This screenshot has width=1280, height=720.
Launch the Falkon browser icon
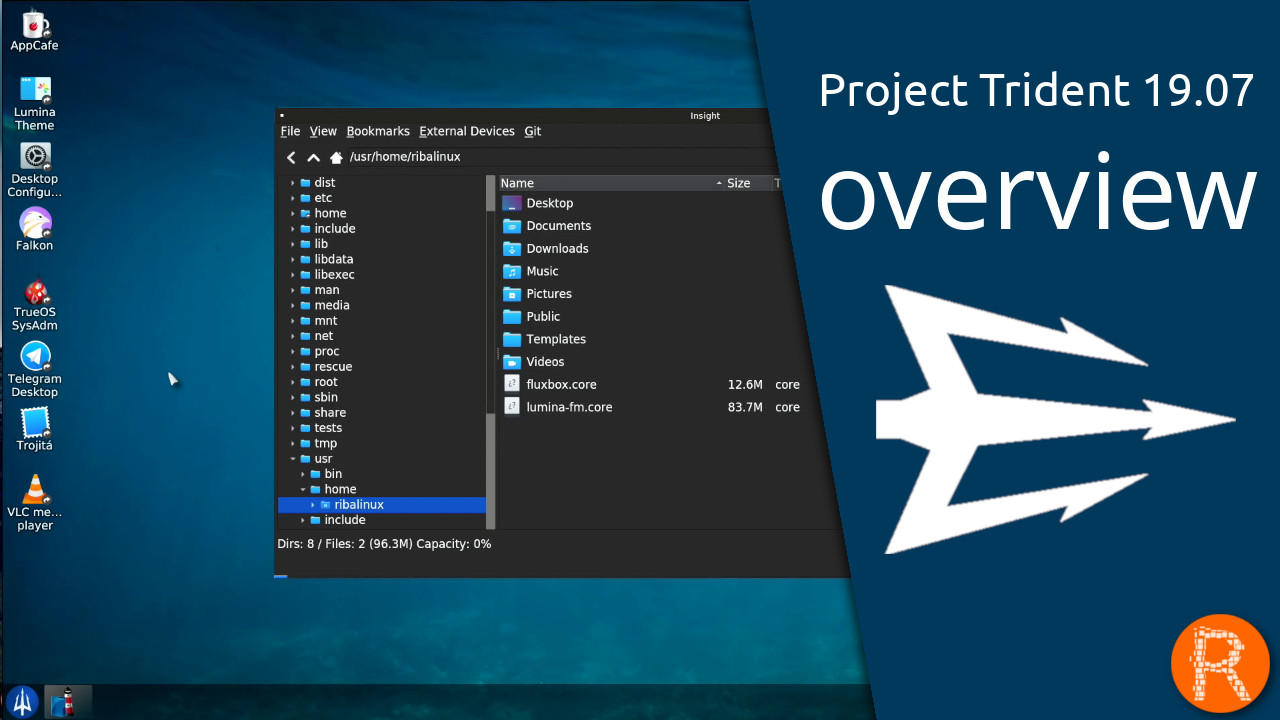pos(35,229)
